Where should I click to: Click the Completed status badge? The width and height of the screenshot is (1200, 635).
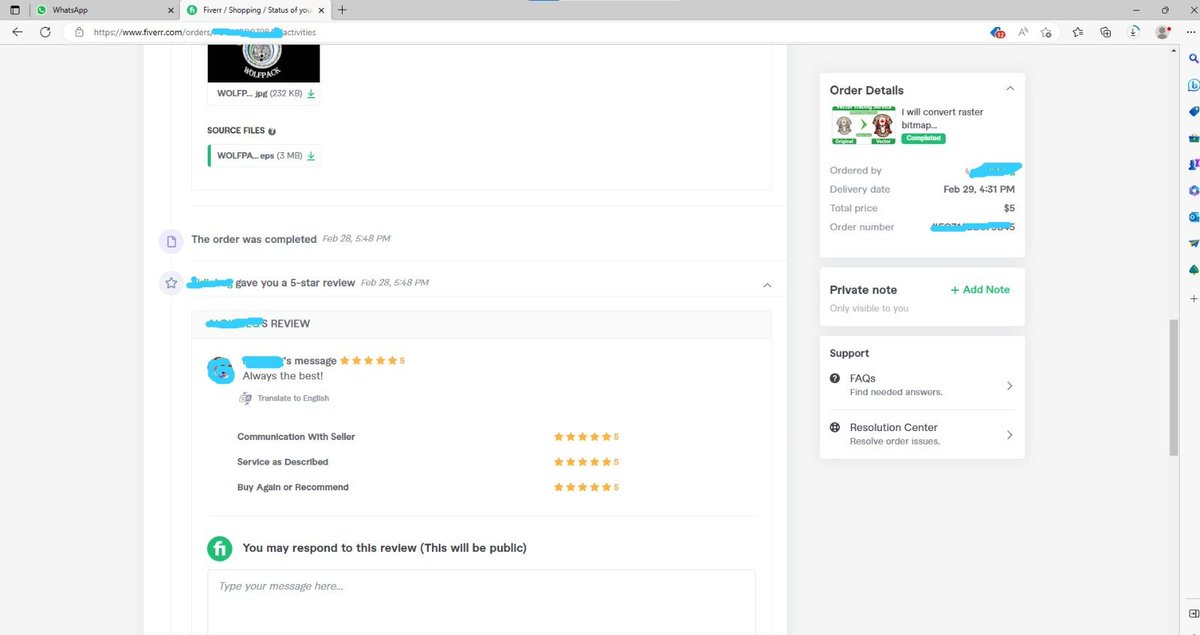[922, 138]
